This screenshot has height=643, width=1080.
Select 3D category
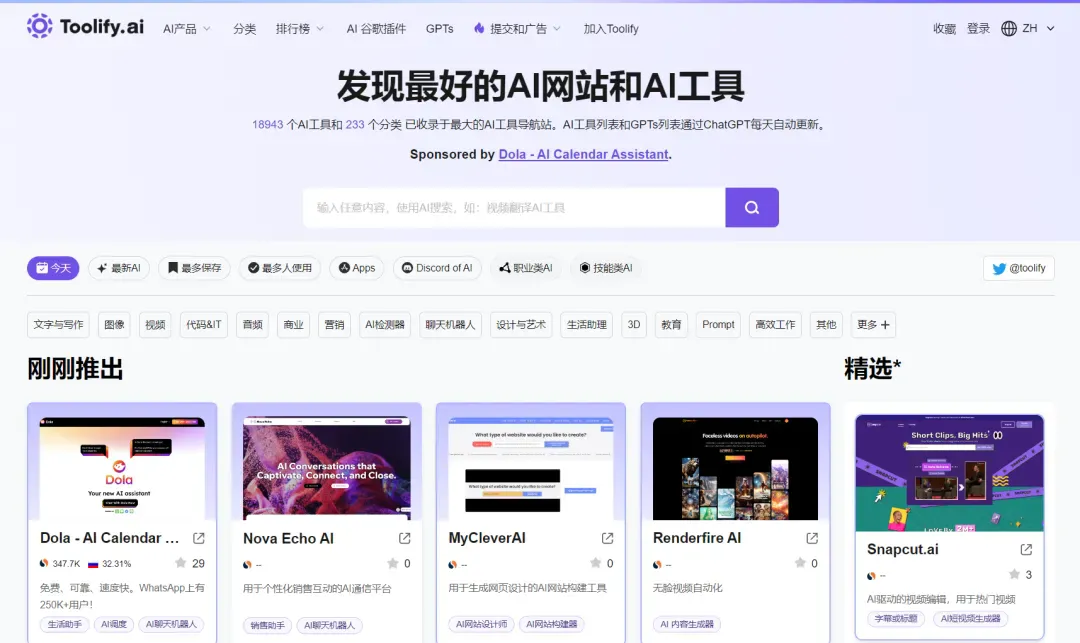pyautogui.click(x=634, y=324)
